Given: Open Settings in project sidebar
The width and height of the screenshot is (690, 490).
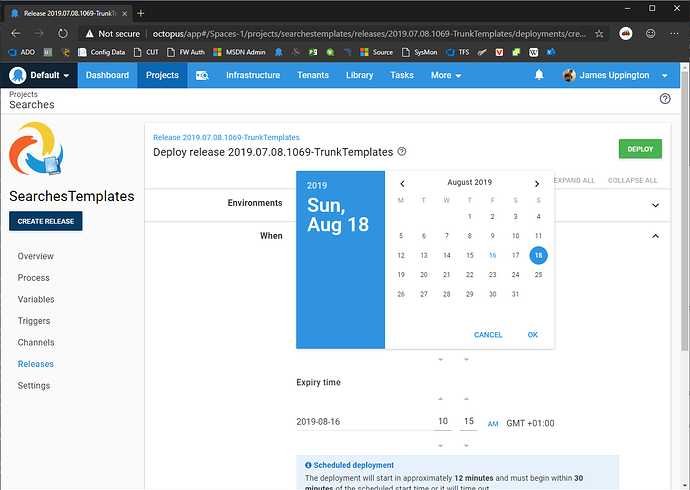Looking at the screenshot, I should (x=34, y=386).
